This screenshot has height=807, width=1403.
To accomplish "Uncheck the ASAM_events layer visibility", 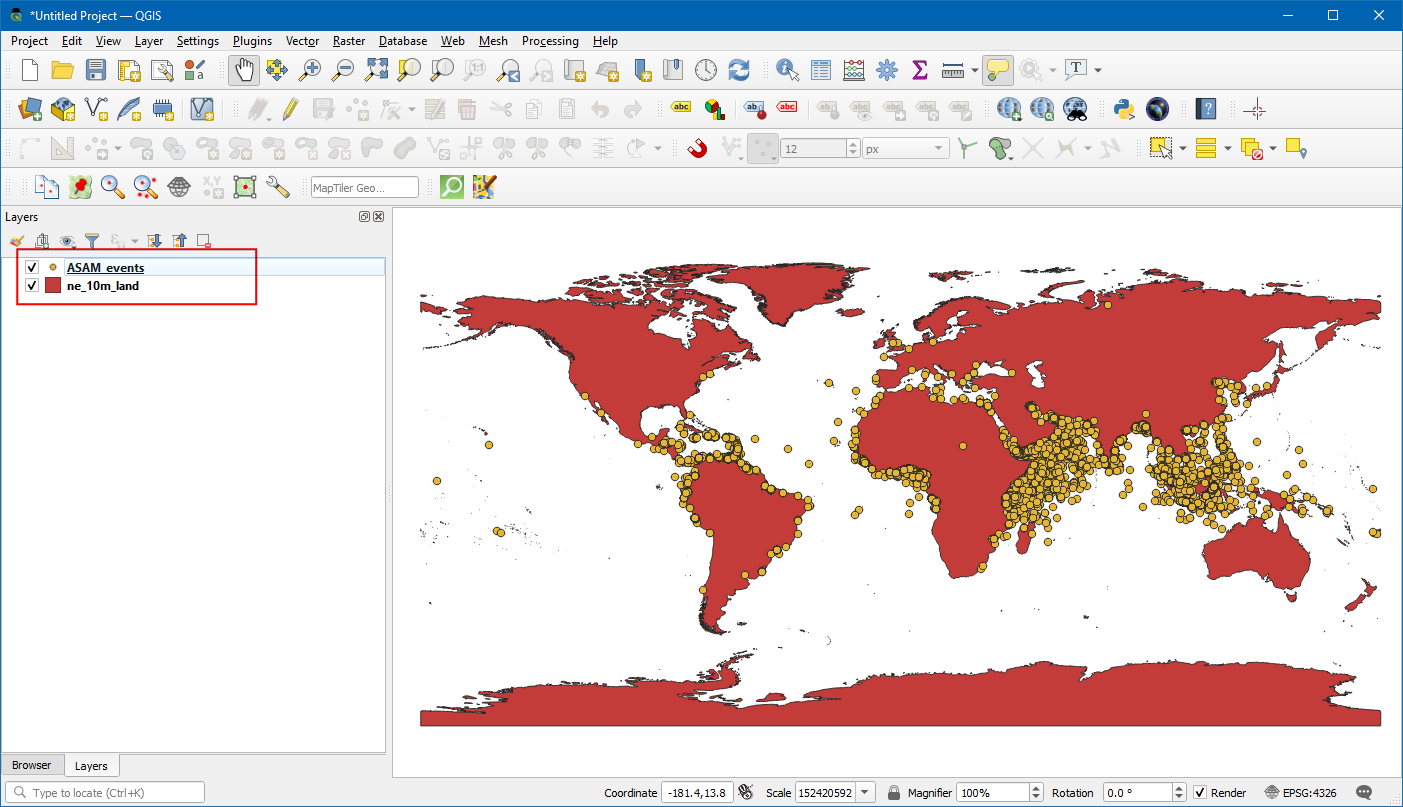I will pyautogui.click(x=32, y=268).
